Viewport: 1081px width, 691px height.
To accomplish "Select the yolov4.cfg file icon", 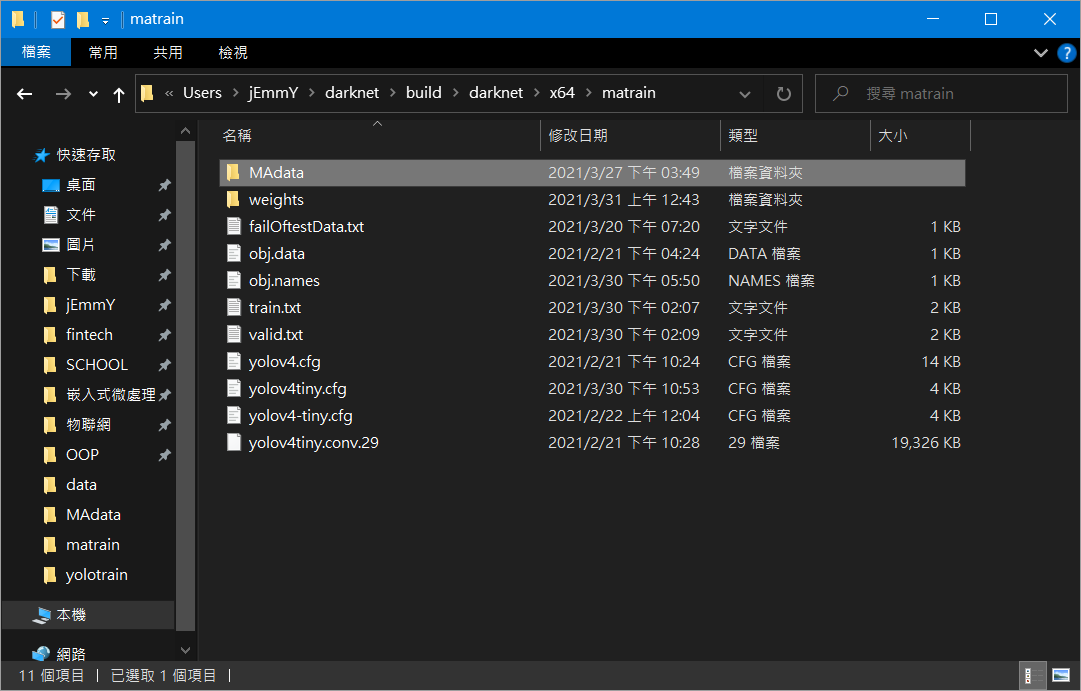I will coord(234,361).
